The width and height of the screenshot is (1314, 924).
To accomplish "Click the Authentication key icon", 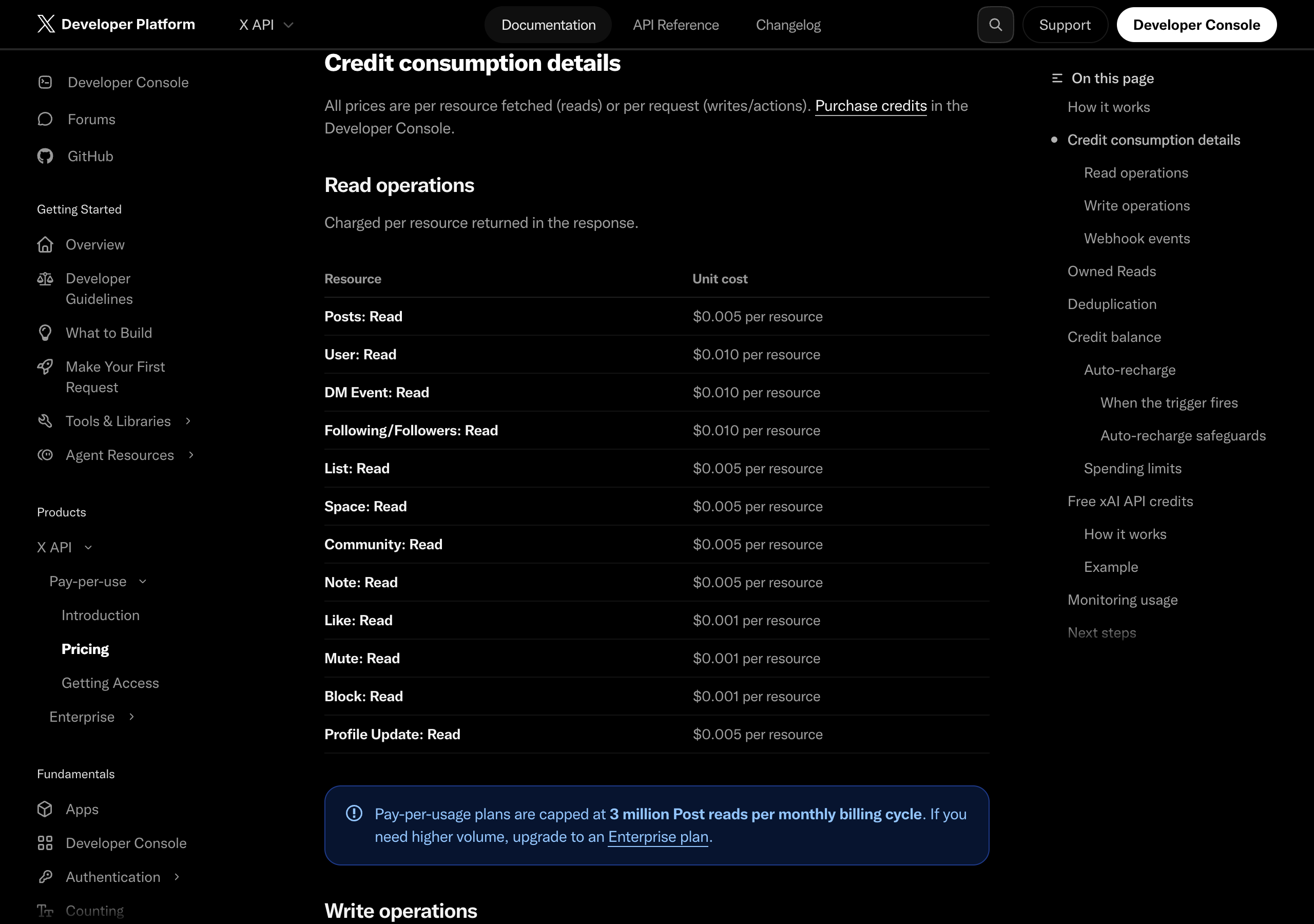I will 45,876.
